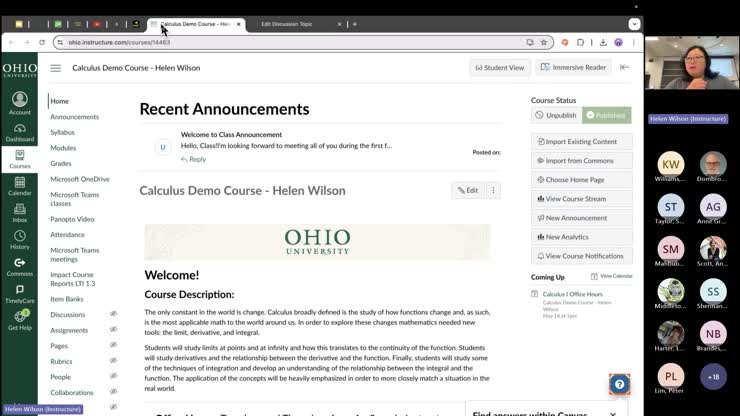Open the Calendar from global navigation
This screenshot has height=416, width=740.
(x=19, y=187)
